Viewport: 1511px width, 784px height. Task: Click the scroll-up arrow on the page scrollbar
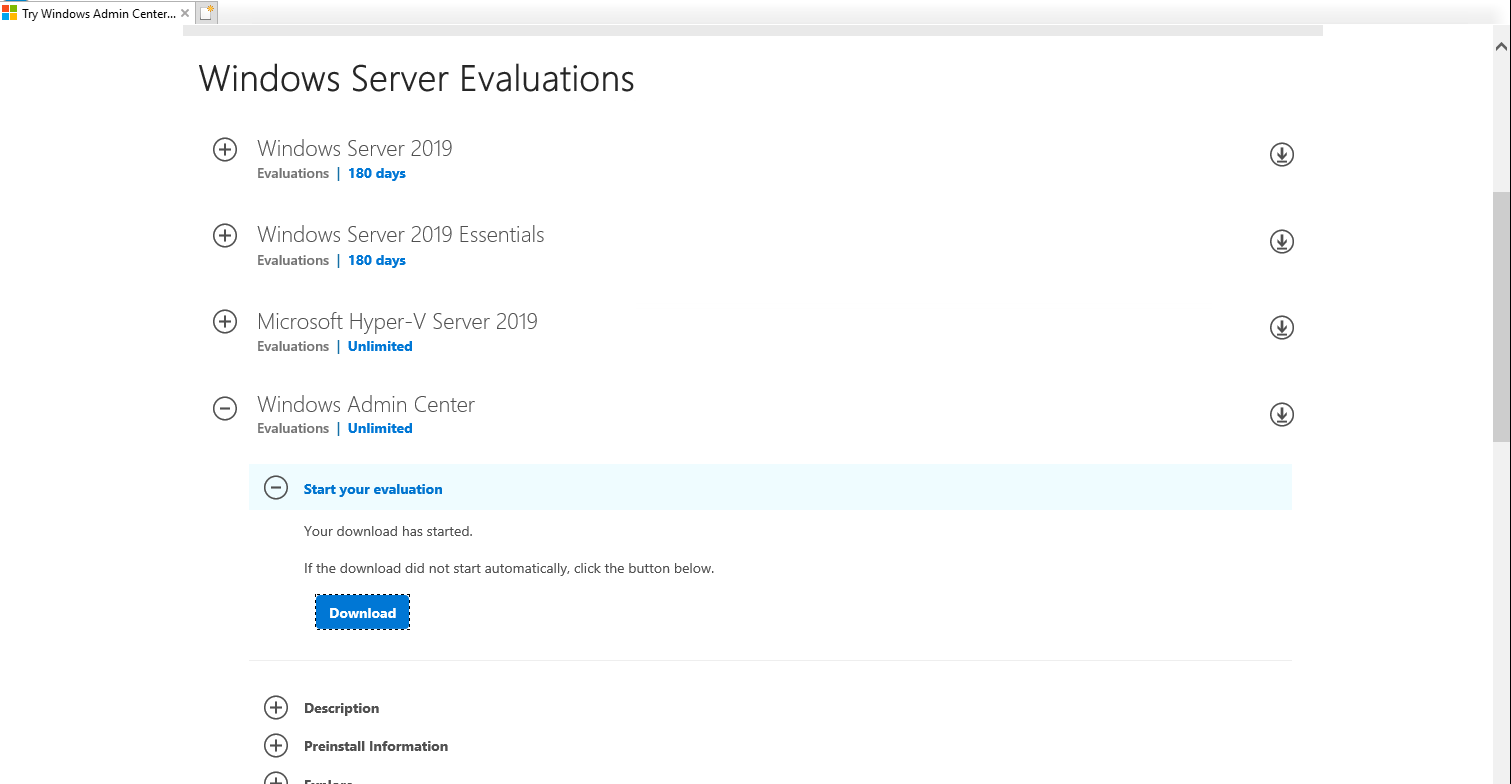point(1501,46)
